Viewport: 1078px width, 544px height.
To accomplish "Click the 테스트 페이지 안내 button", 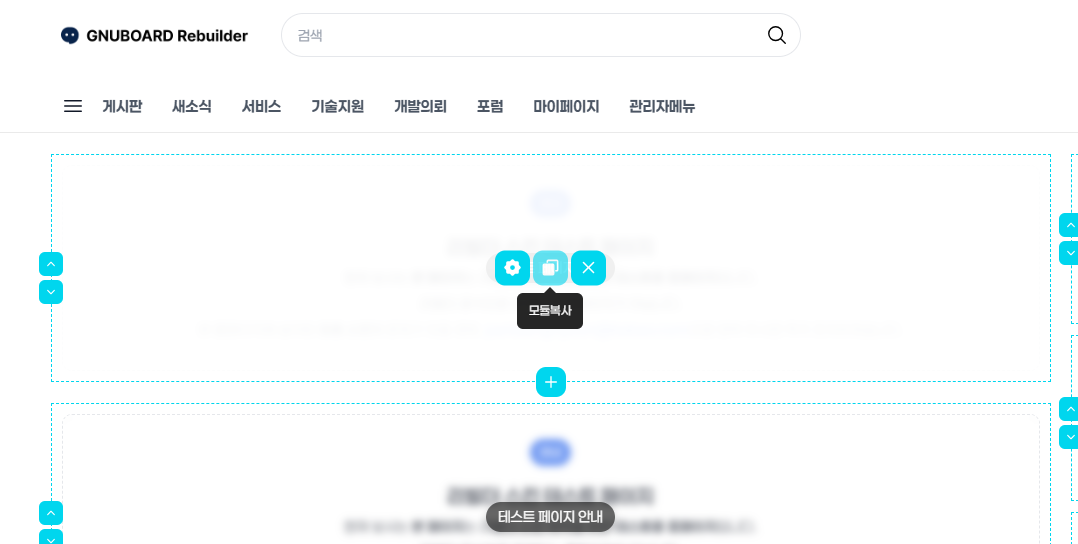I will click(x=550, y=517).
